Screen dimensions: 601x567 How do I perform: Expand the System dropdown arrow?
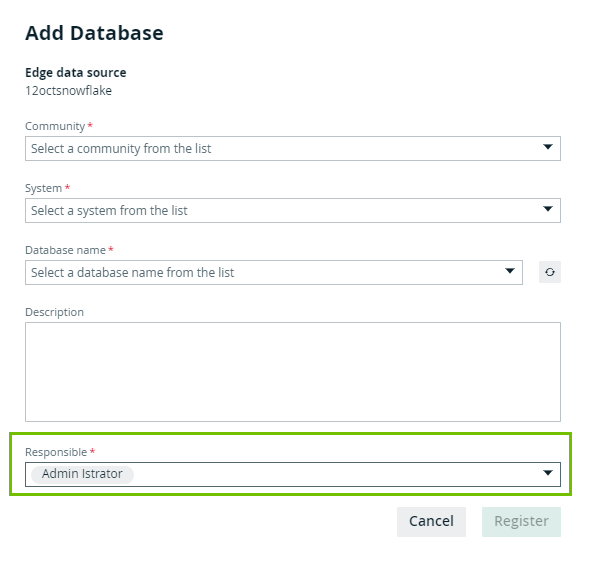point(547,210)
